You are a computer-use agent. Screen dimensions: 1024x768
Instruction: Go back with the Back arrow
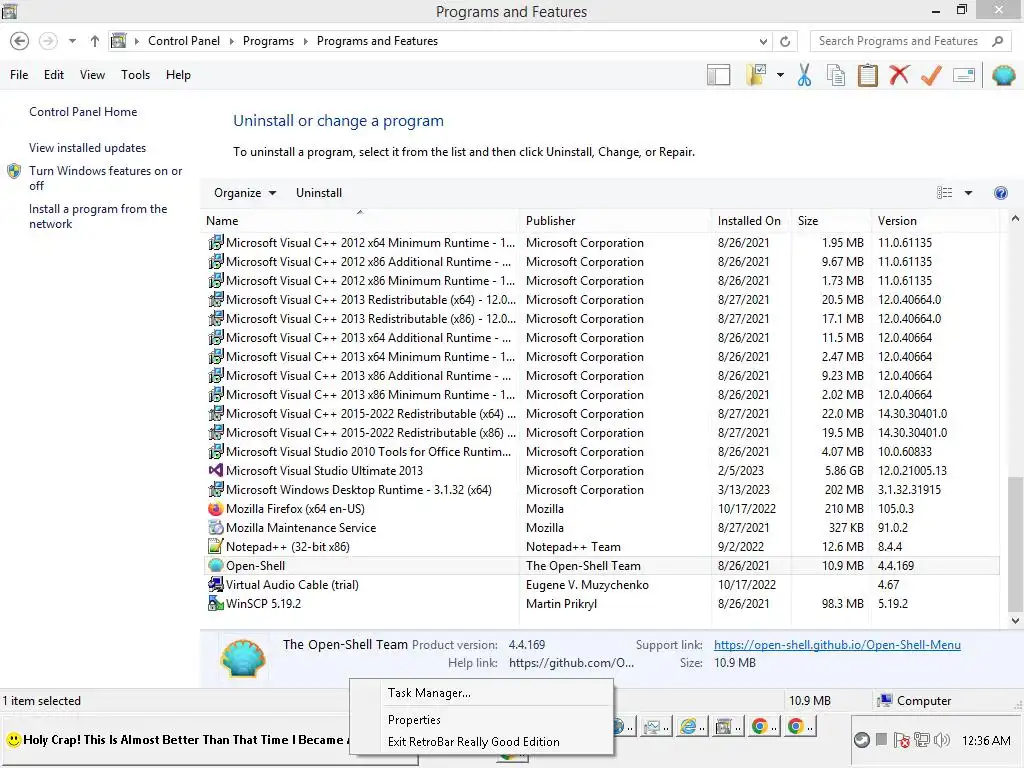(x=20, y=41)
